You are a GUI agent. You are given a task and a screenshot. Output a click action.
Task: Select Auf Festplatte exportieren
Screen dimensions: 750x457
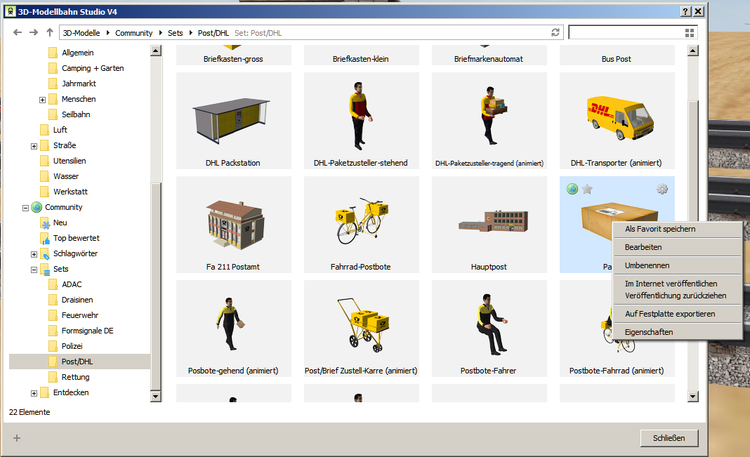(x=677, y=314)
